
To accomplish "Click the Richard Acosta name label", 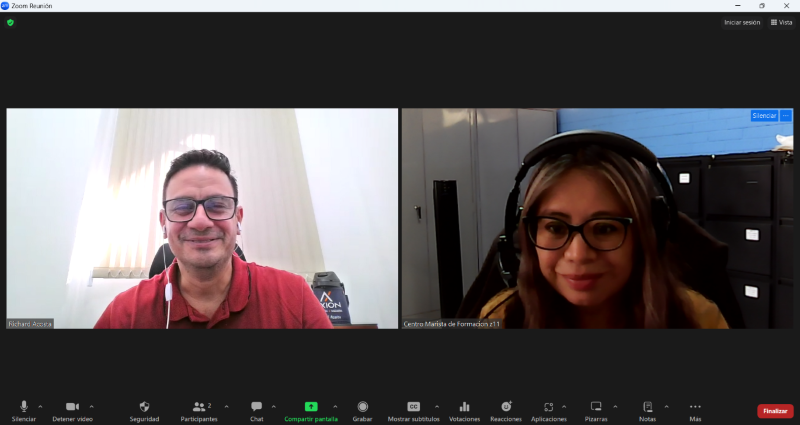I will (30, 324).
